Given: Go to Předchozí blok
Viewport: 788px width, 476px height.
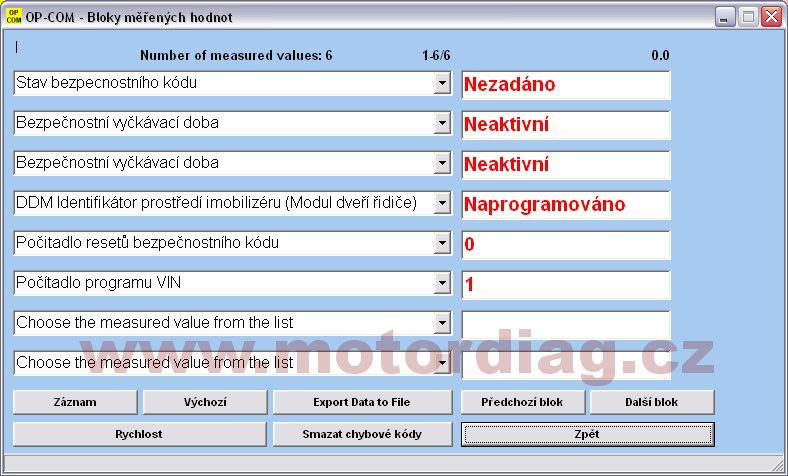Looking at the screenshot, I should click(x=523, y=402).
